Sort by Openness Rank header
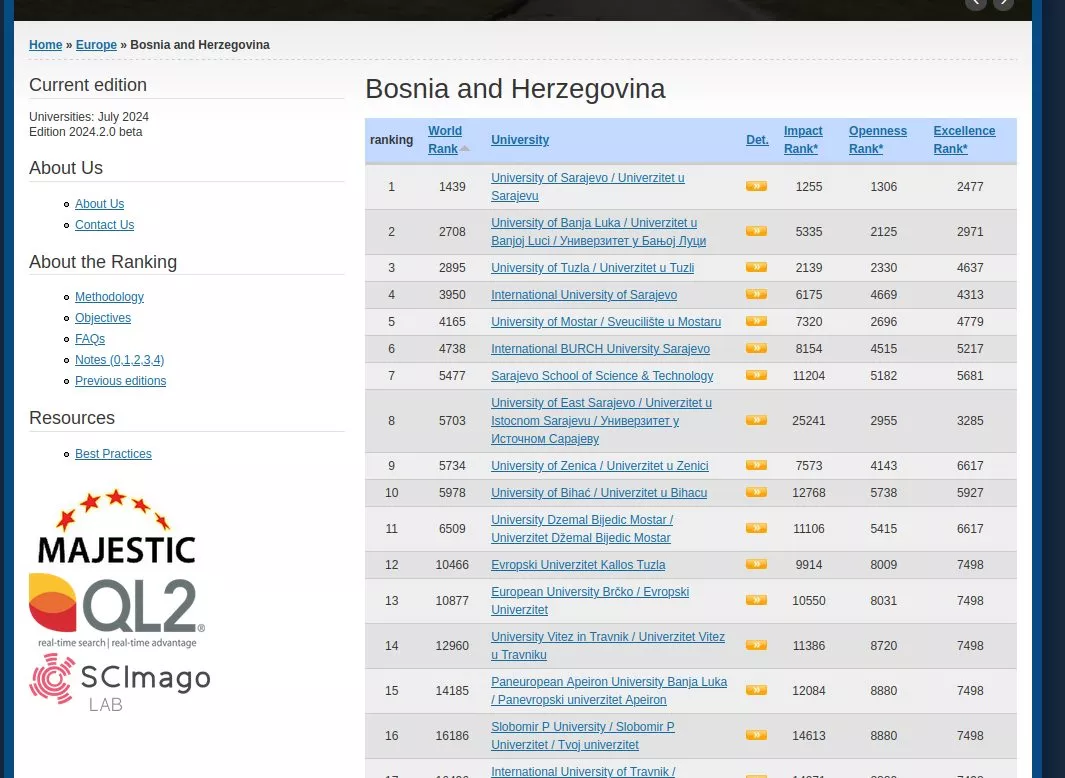Image resolution: width=1065 pixels, height=778 pixels. pos(877,140)
